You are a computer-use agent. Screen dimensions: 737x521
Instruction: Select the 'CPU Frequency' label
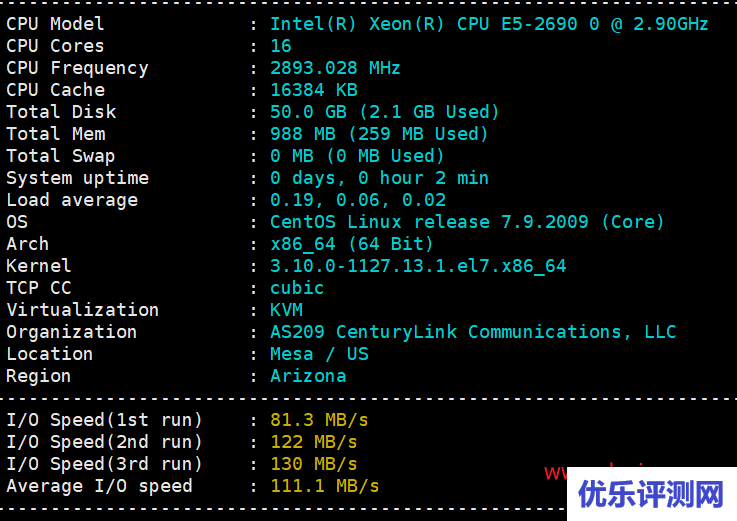(77, 68)
